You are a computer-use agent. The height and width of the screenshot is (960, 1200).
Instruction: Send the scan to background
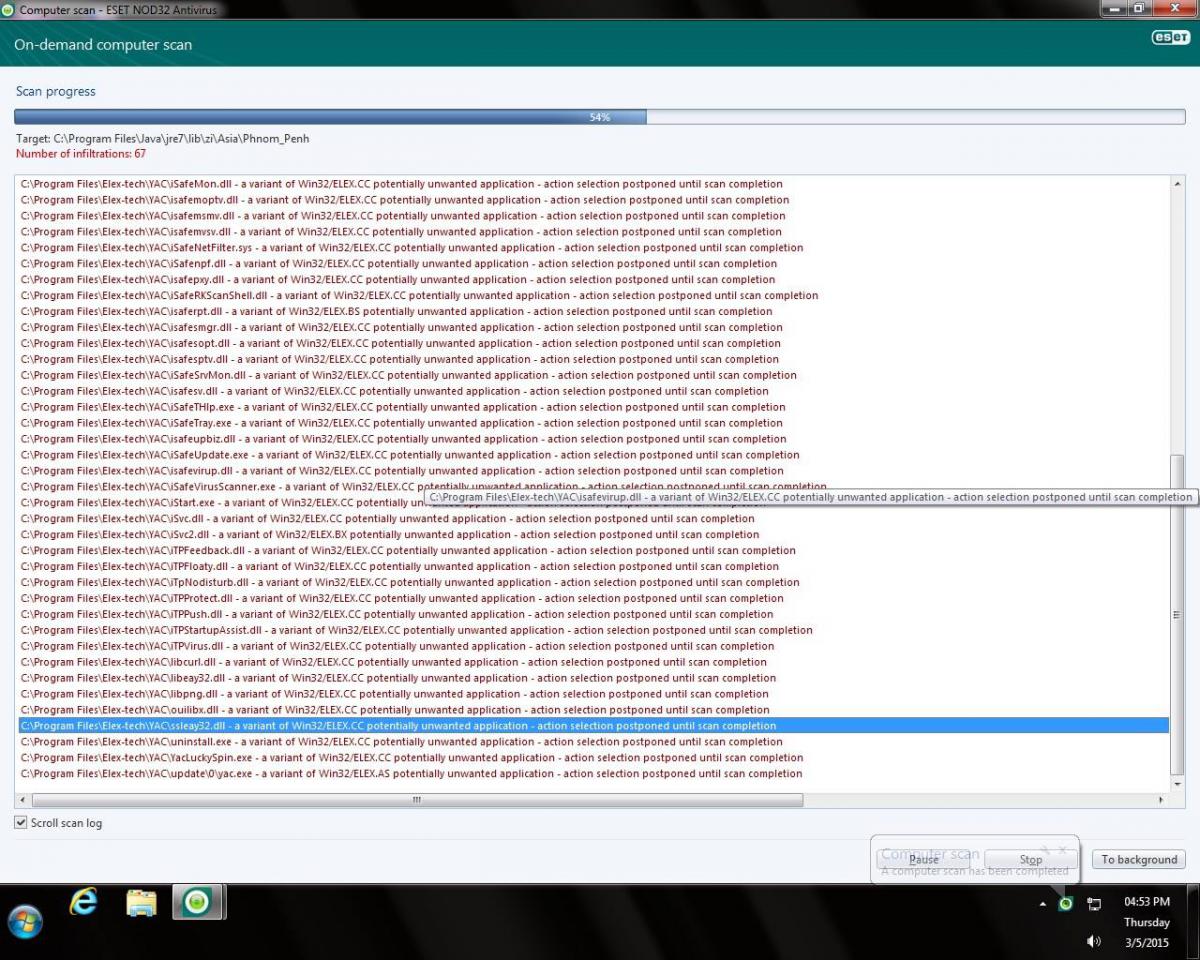(1139, 859)
